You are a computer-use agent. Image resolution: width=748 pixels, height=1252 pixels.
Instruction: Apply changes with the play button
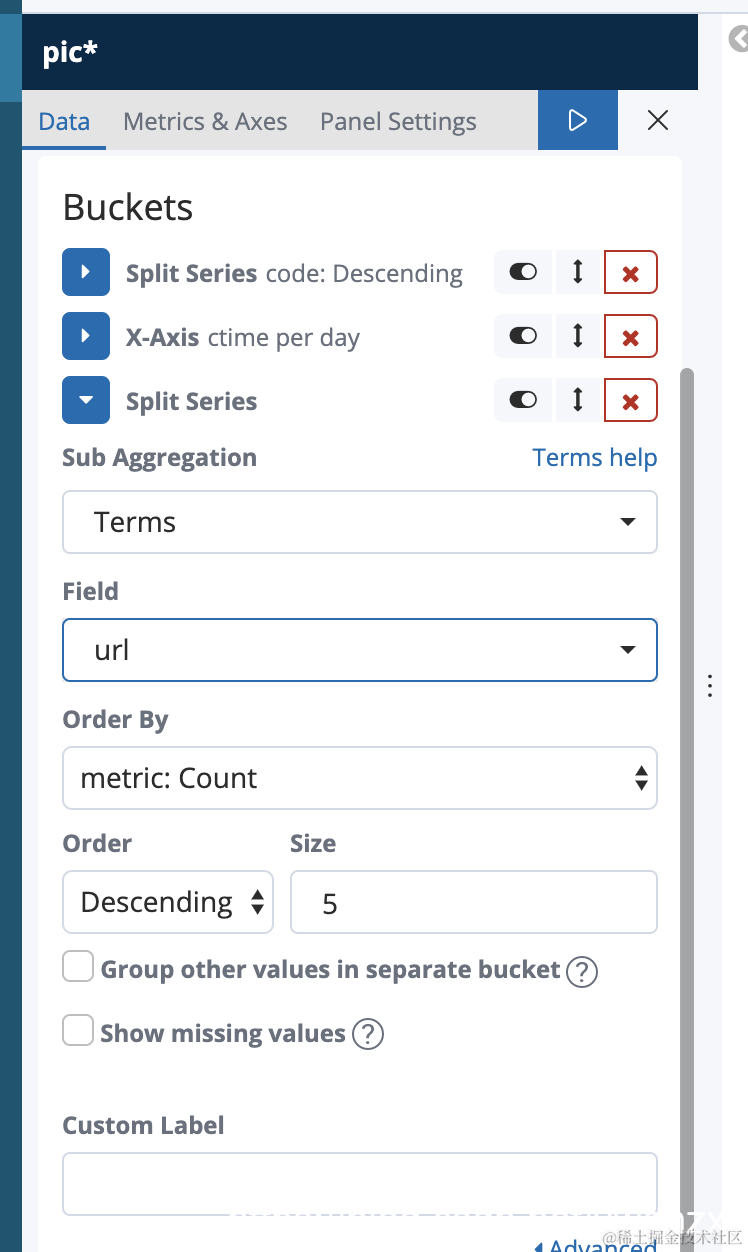tap(577, 121)
